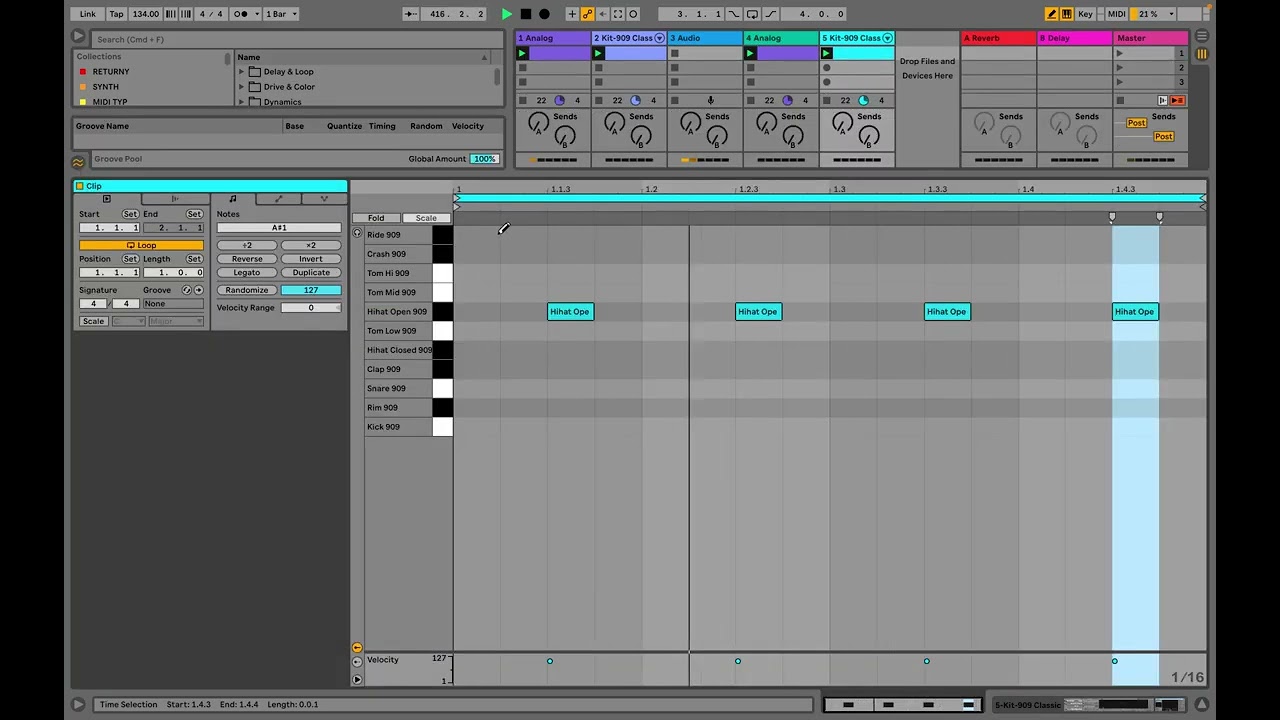The image size is (1280, 720).
Task: Click the Duplicate button
Action: tap(311, 272)
